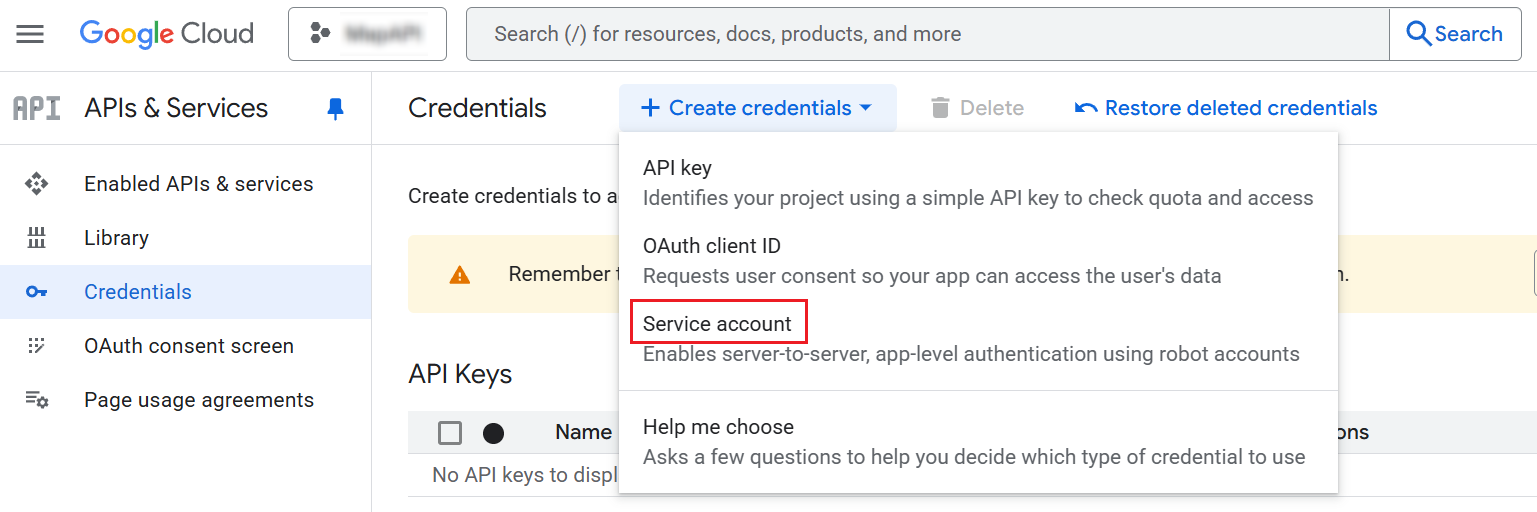Select API key from the menu
This screenshot has width=1537, height=512.
[677, 168]
